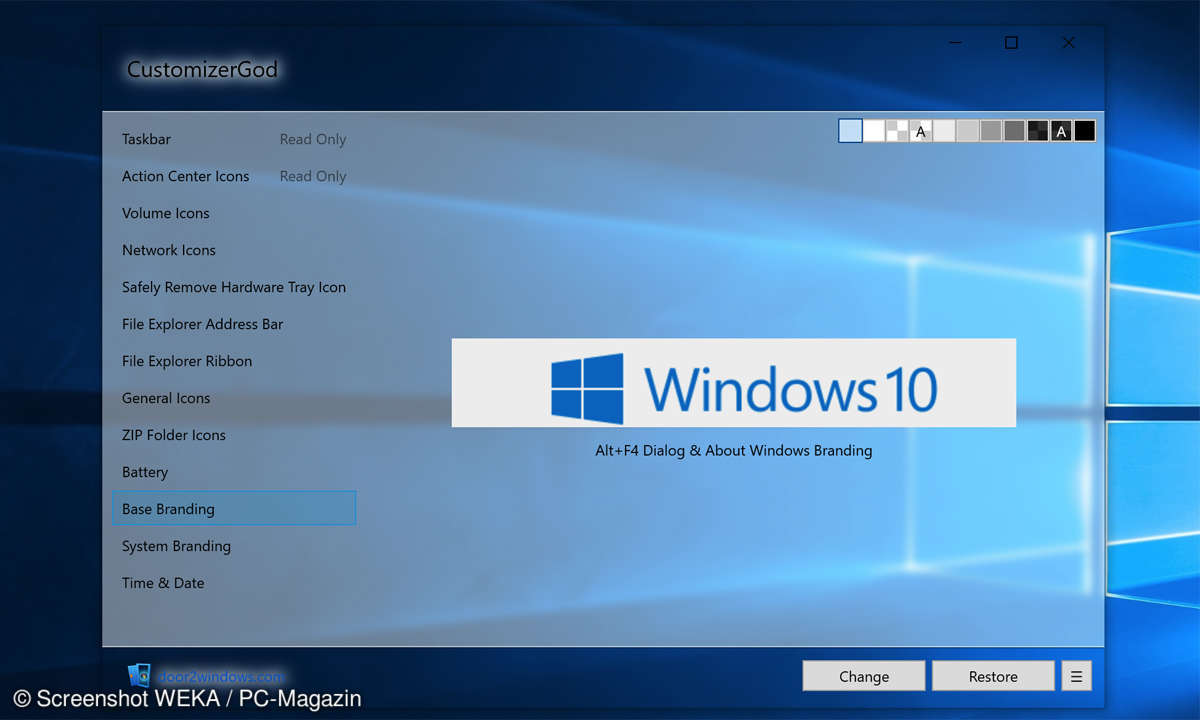Screen dimensions: 1200x720
Task: Open the hamburger menu button
Action: pos(1076,676)
